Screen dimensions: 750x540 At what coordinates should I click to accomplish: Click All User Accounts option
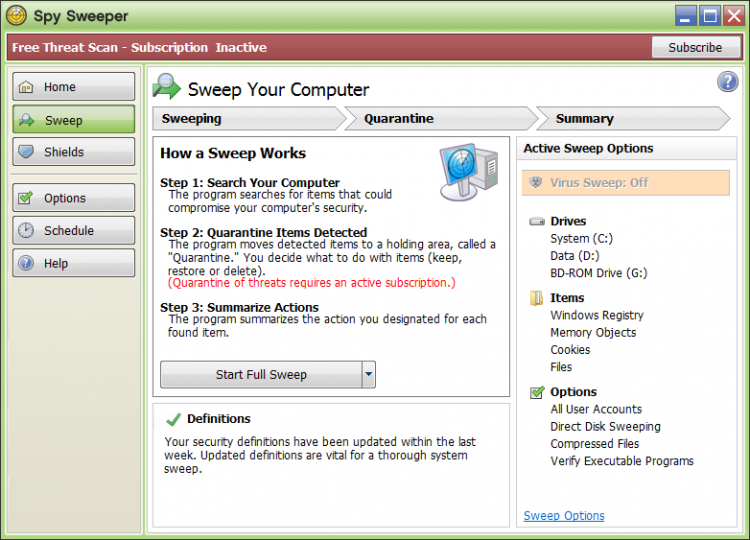click(x=596, y=409)
